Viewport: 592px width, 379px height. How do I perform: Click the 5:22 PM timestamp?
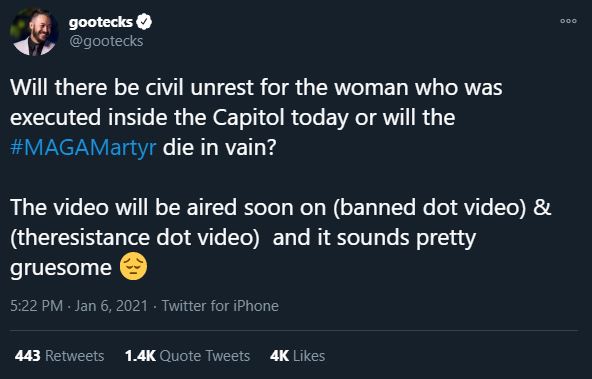37,306
